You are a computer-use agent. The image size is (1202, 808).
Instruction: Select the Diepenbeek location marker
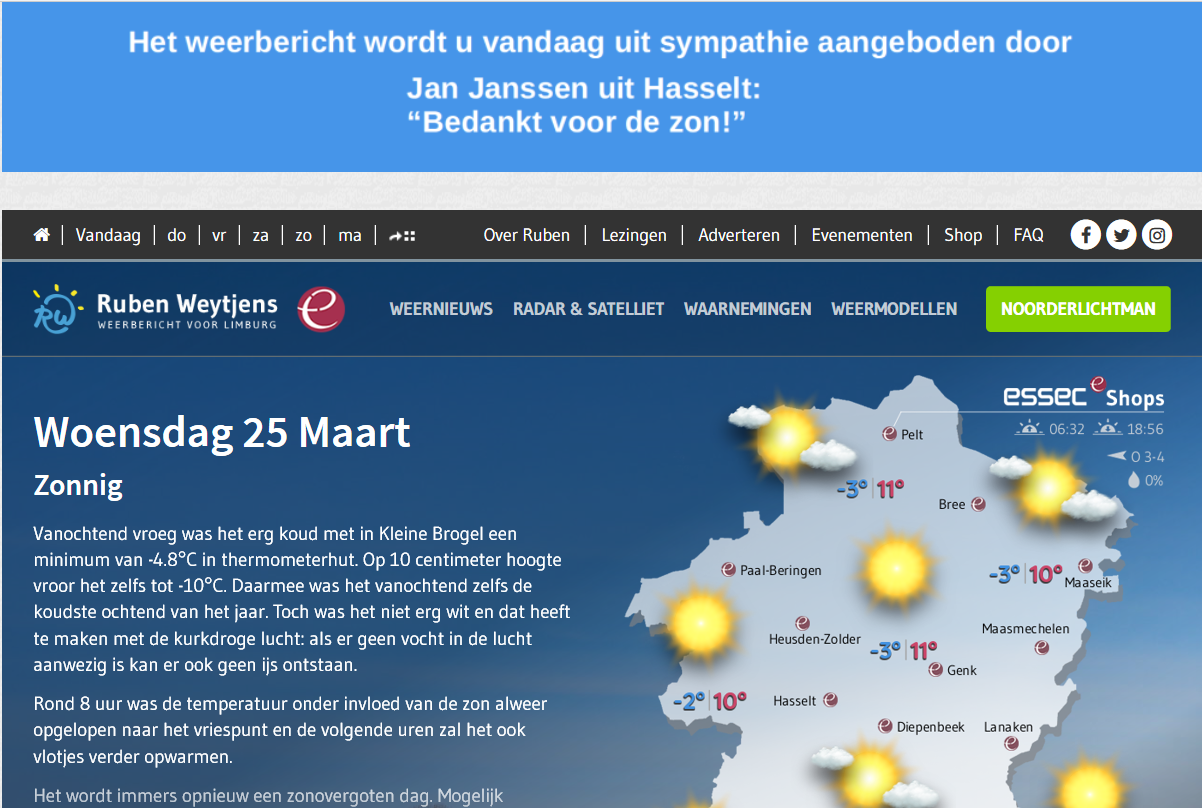click(x=885, y=727)
